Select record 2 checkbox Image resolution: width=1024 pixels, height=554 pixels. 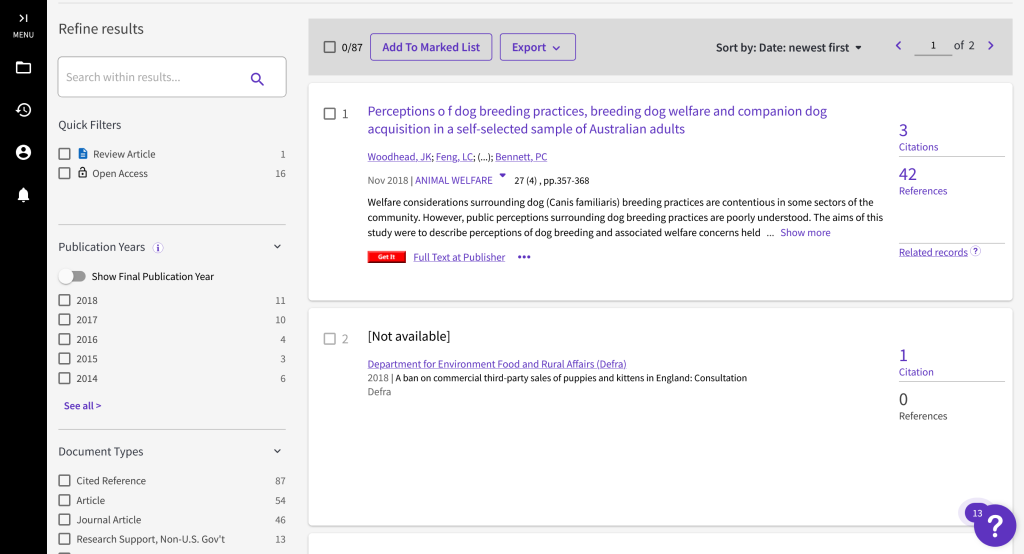coord(330,338)
